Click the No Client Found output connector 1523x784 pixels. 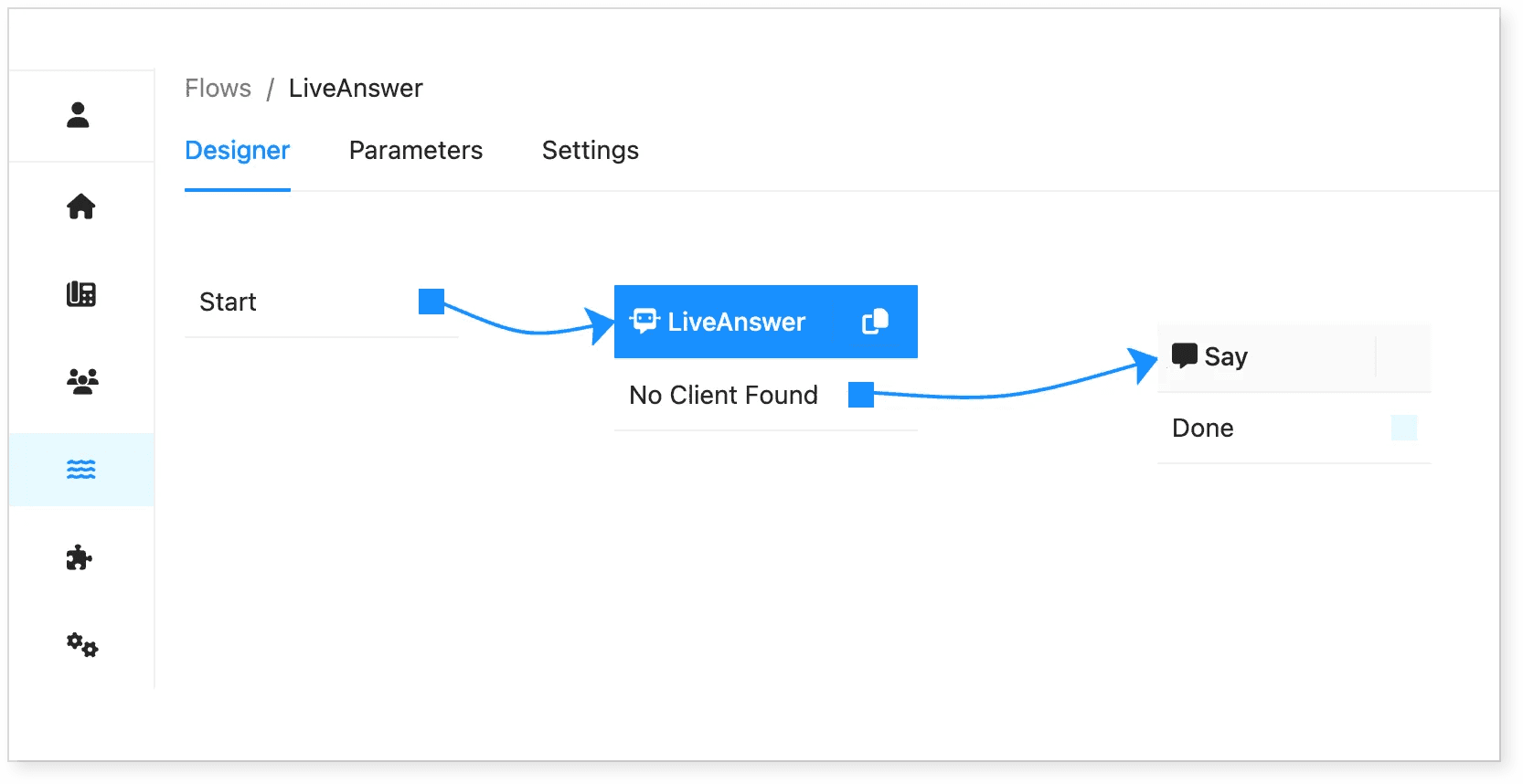[x=861, y=395]
